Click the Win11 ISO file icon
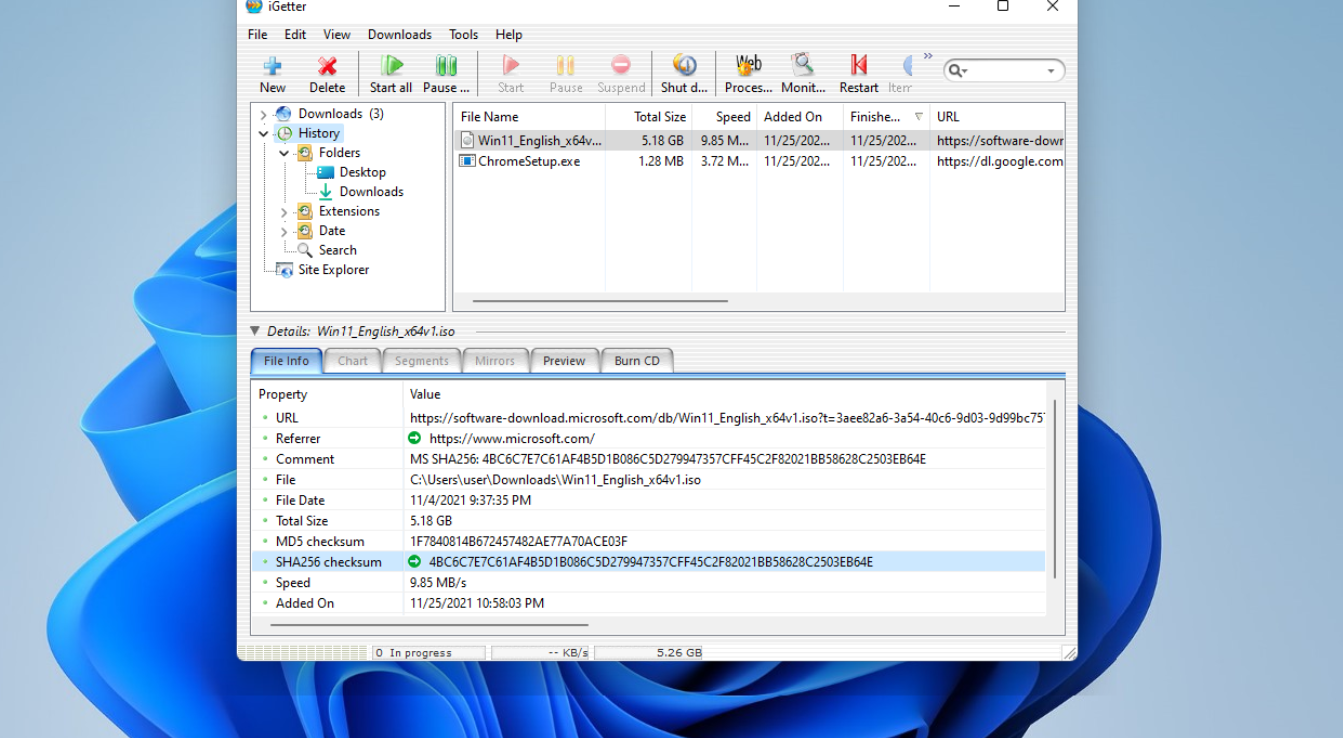The image size is (1343, 738). [467, 141]
